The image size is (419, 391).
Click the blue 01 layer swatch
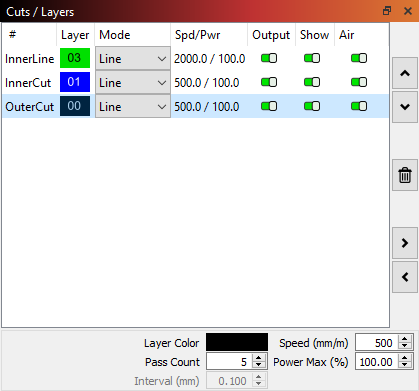pyautogui.click(x=75, y=82)
